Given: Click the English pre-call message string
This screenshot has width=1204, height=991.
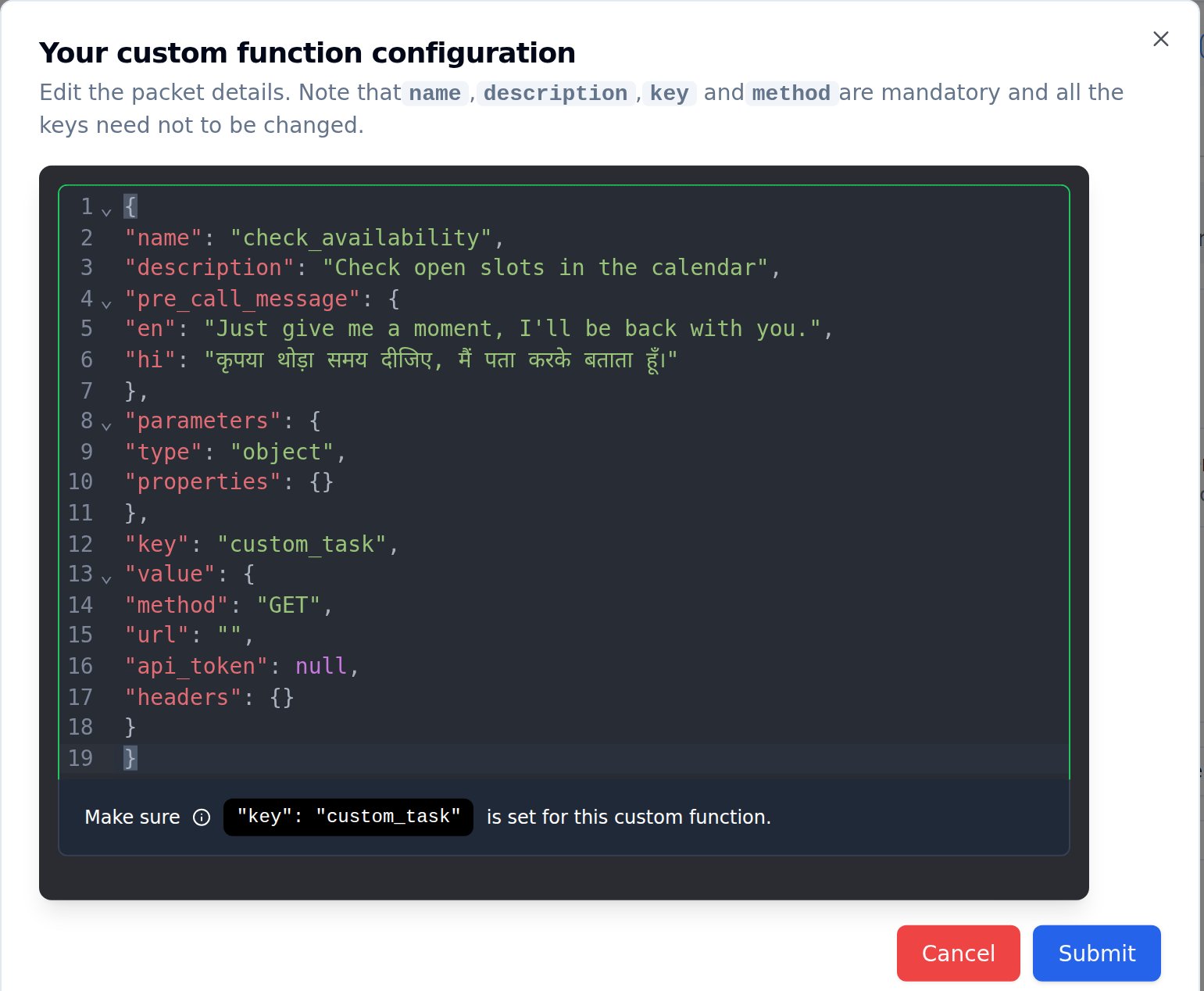Looking at the screenshot, I should (513, 329).
